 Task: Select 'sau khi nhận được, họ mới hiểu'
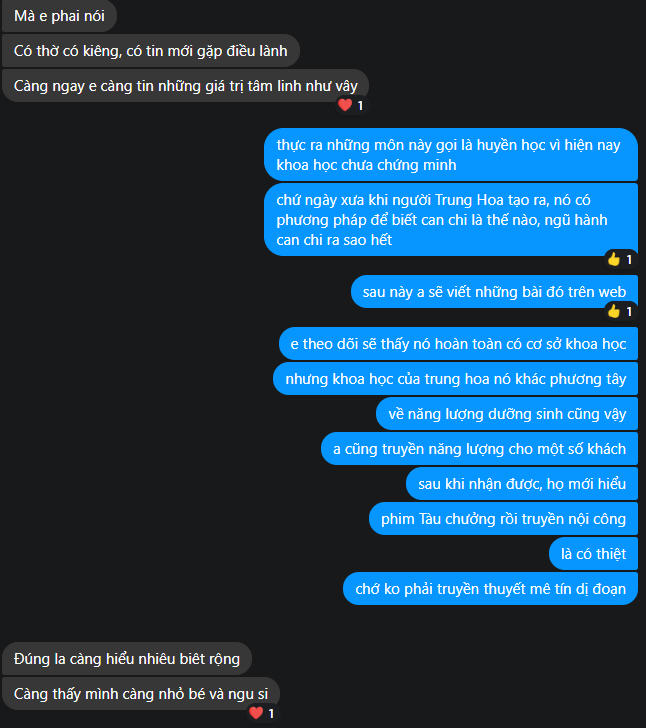[x=522, y=484]
